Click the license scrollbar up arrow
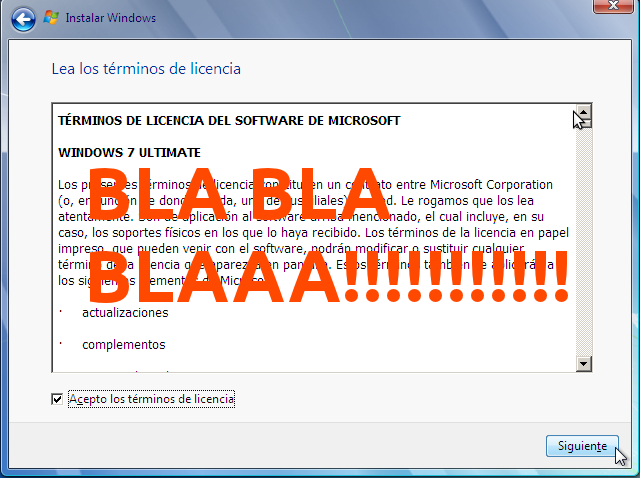 [x=584, y=112]
